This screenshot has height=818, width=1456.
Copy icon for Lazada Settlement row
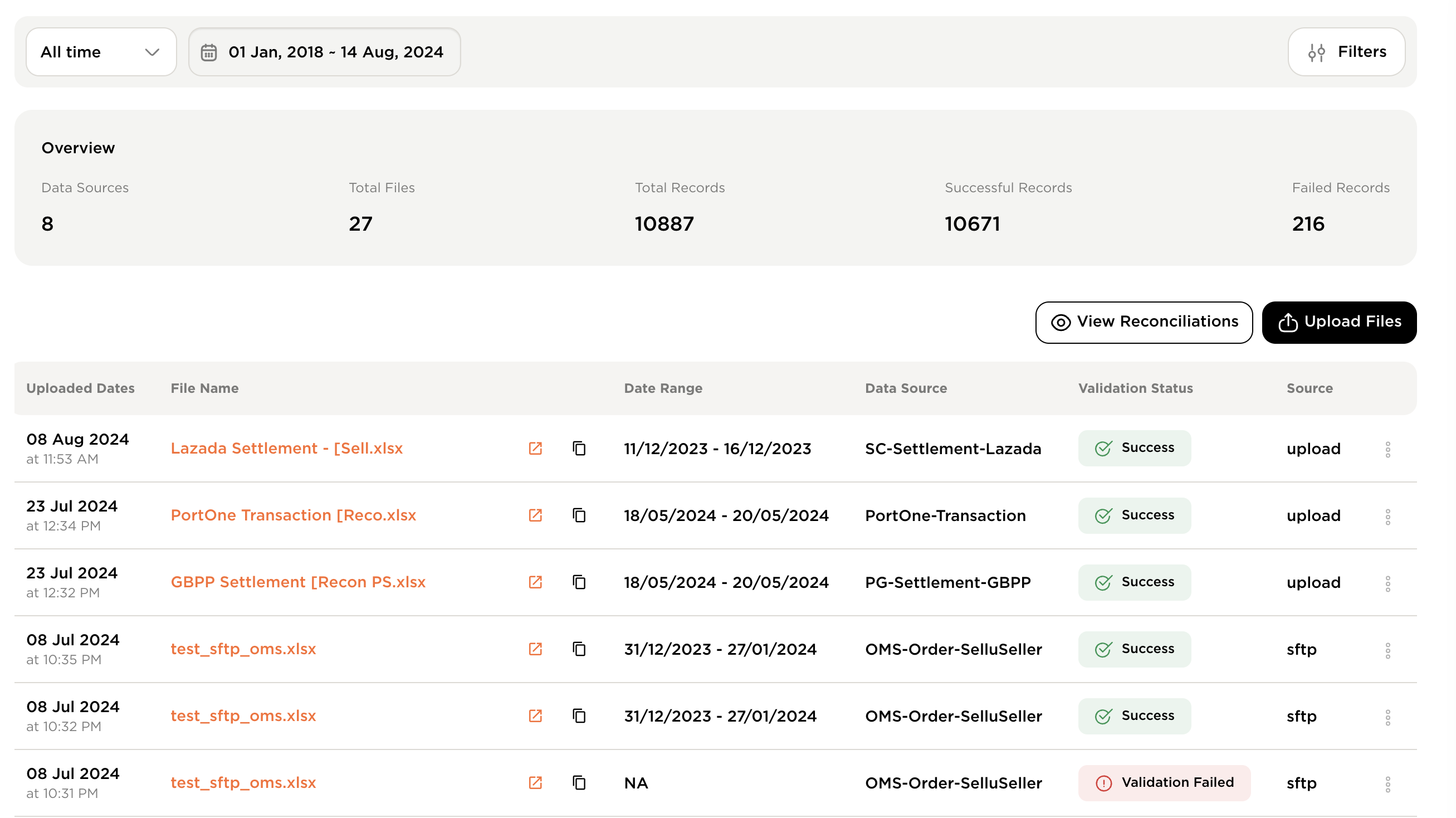pyautogui.click(x=579, y=449)
